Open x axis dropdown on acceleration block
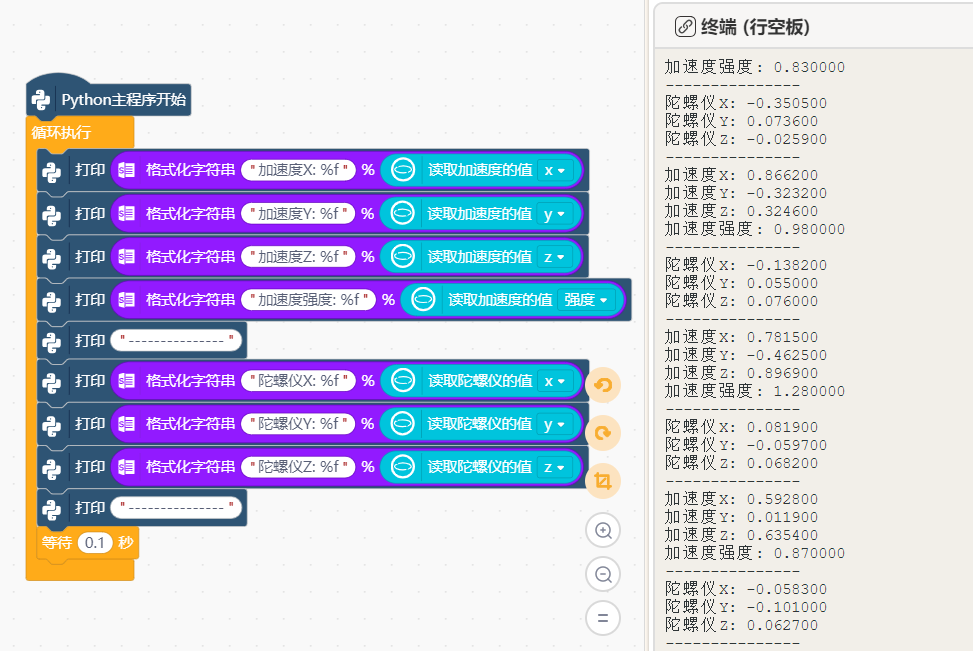Image resolution: width=973 pixels, height=651 pixels. point(555,170)
